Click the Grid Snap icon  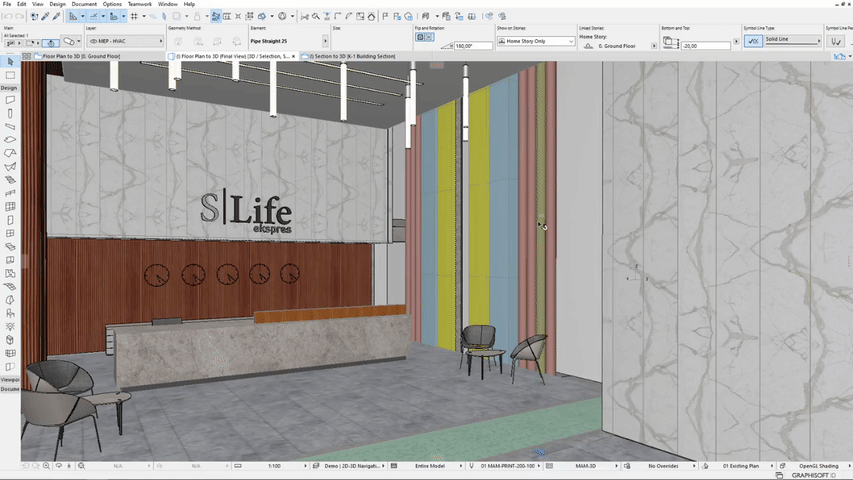click(x=134, y=16)
